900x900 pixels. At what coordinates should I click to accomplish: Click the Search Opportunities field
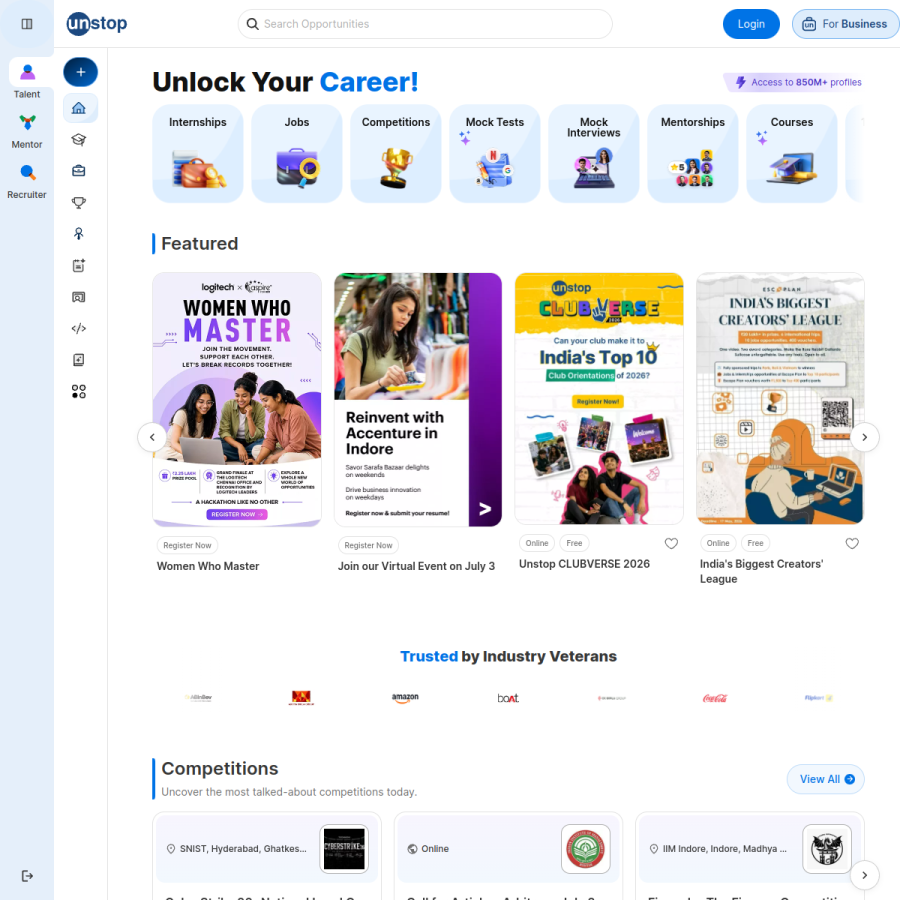(x=425, y=24)
